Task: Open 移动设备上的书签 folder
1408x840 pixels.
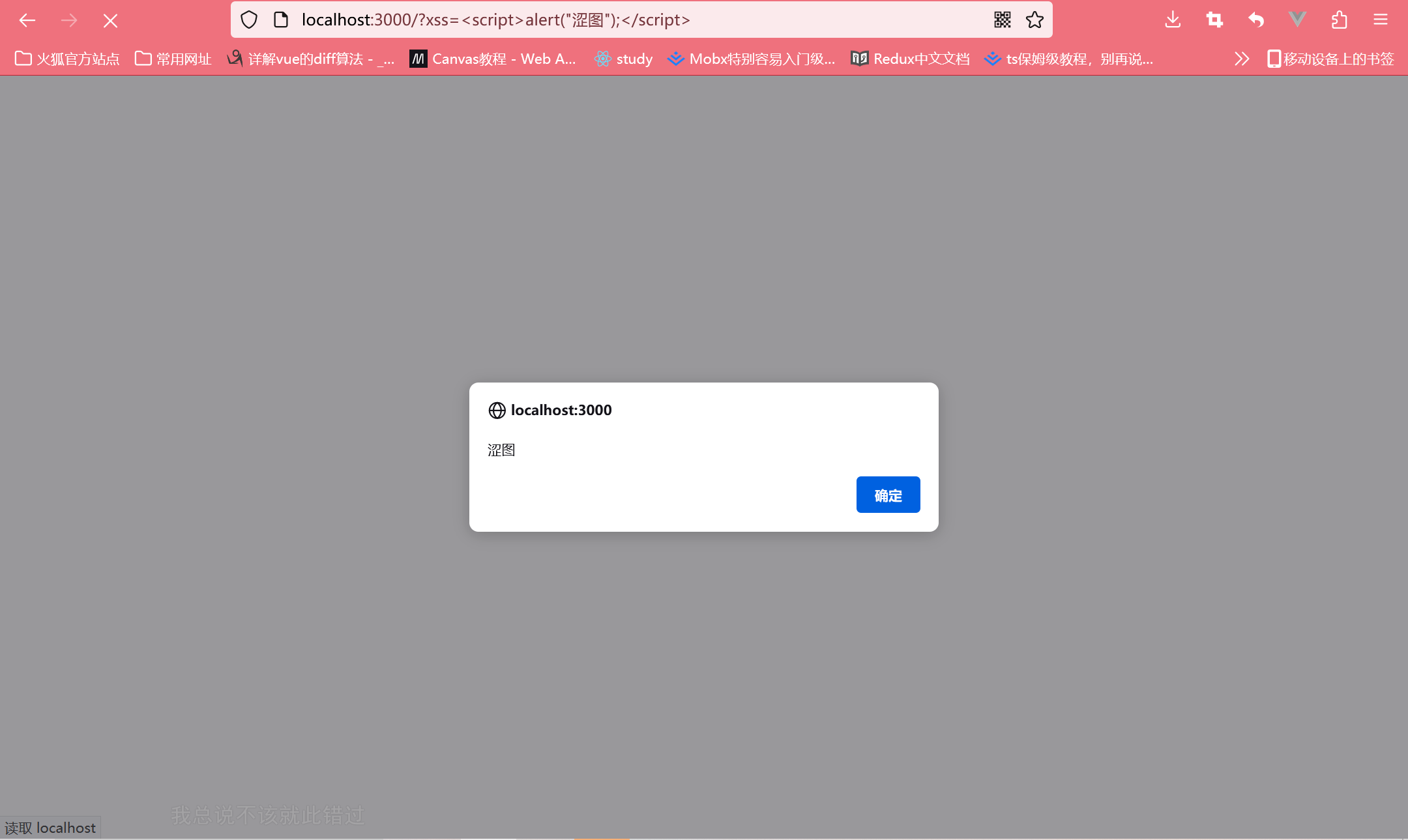Action: (x=1330, y=59)
